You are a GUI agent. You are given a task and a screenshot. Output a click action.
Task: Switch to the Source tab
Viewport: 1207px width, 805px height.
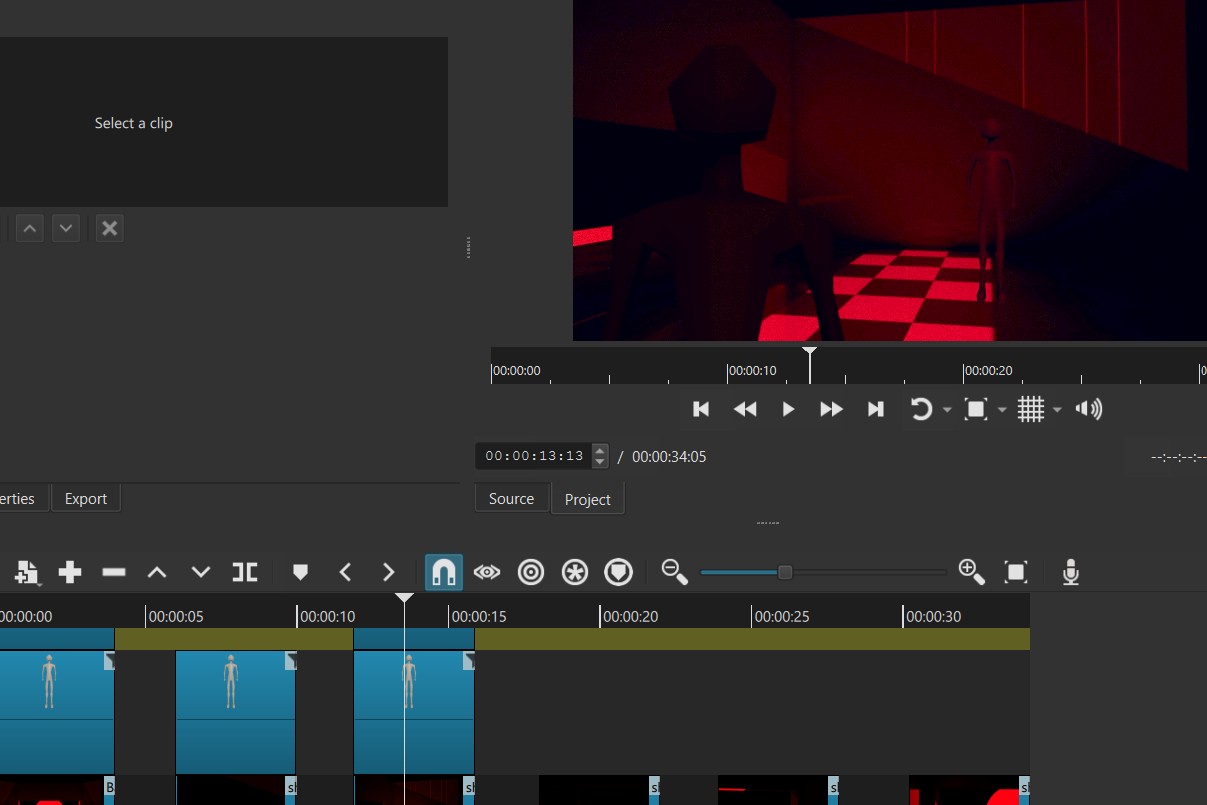coord(511,499)
